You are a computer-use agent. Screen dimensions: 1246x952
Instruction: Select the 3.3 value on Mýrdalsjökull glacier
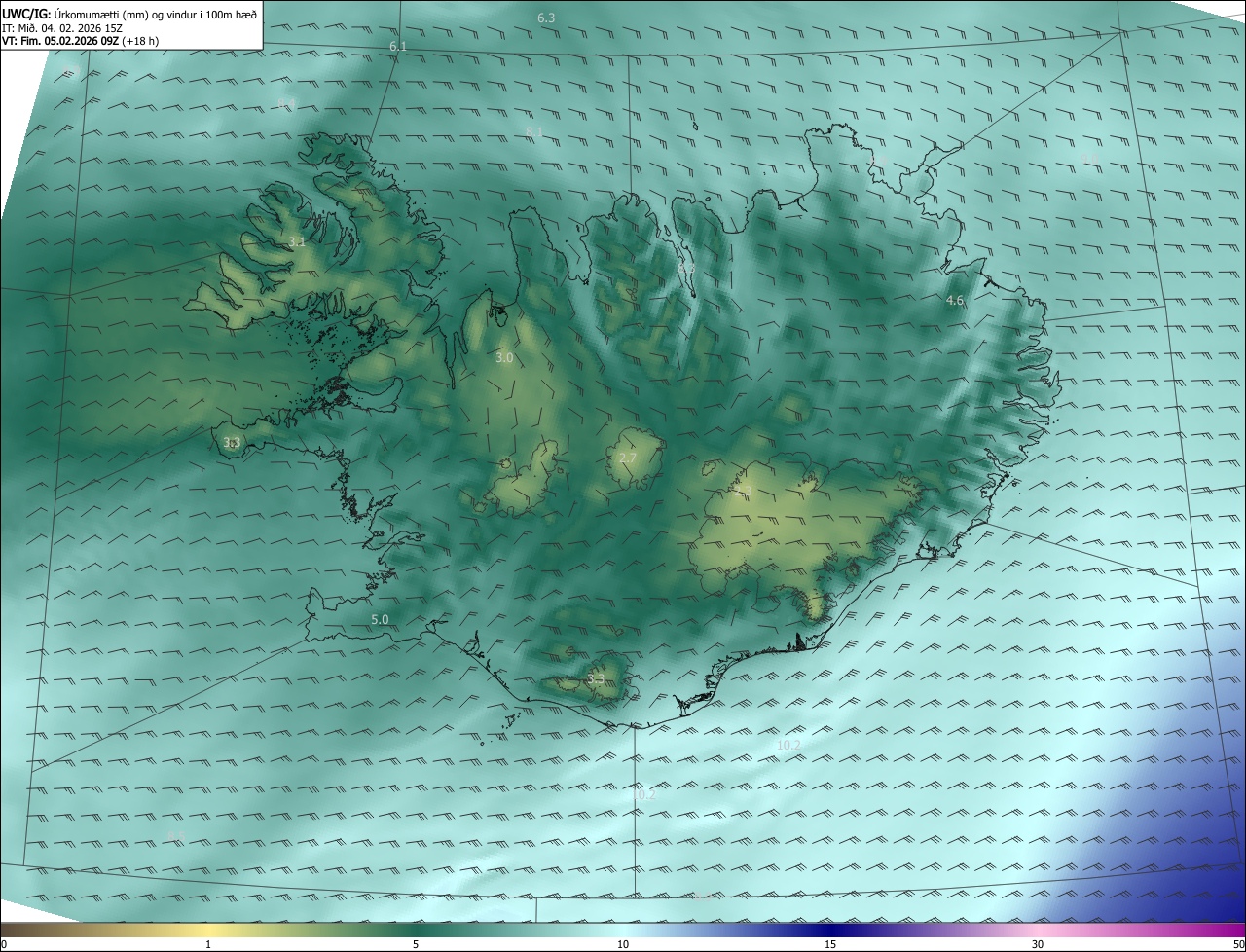point(597,678)
